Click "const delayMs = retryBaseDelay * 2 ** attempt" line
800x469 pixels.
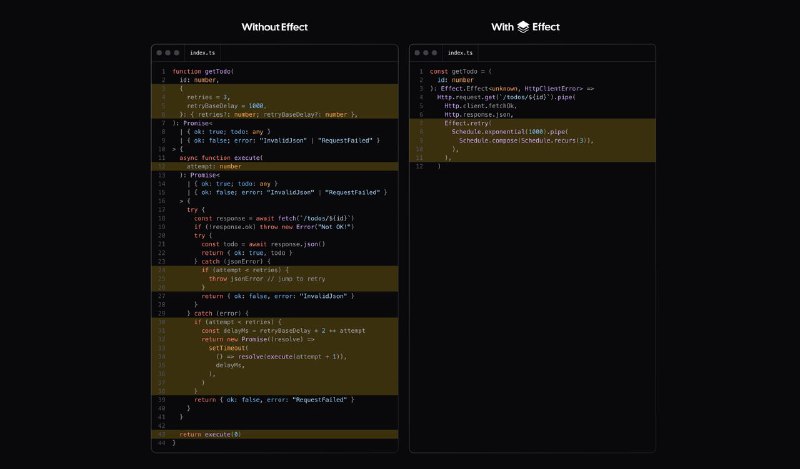pos(283,331)
